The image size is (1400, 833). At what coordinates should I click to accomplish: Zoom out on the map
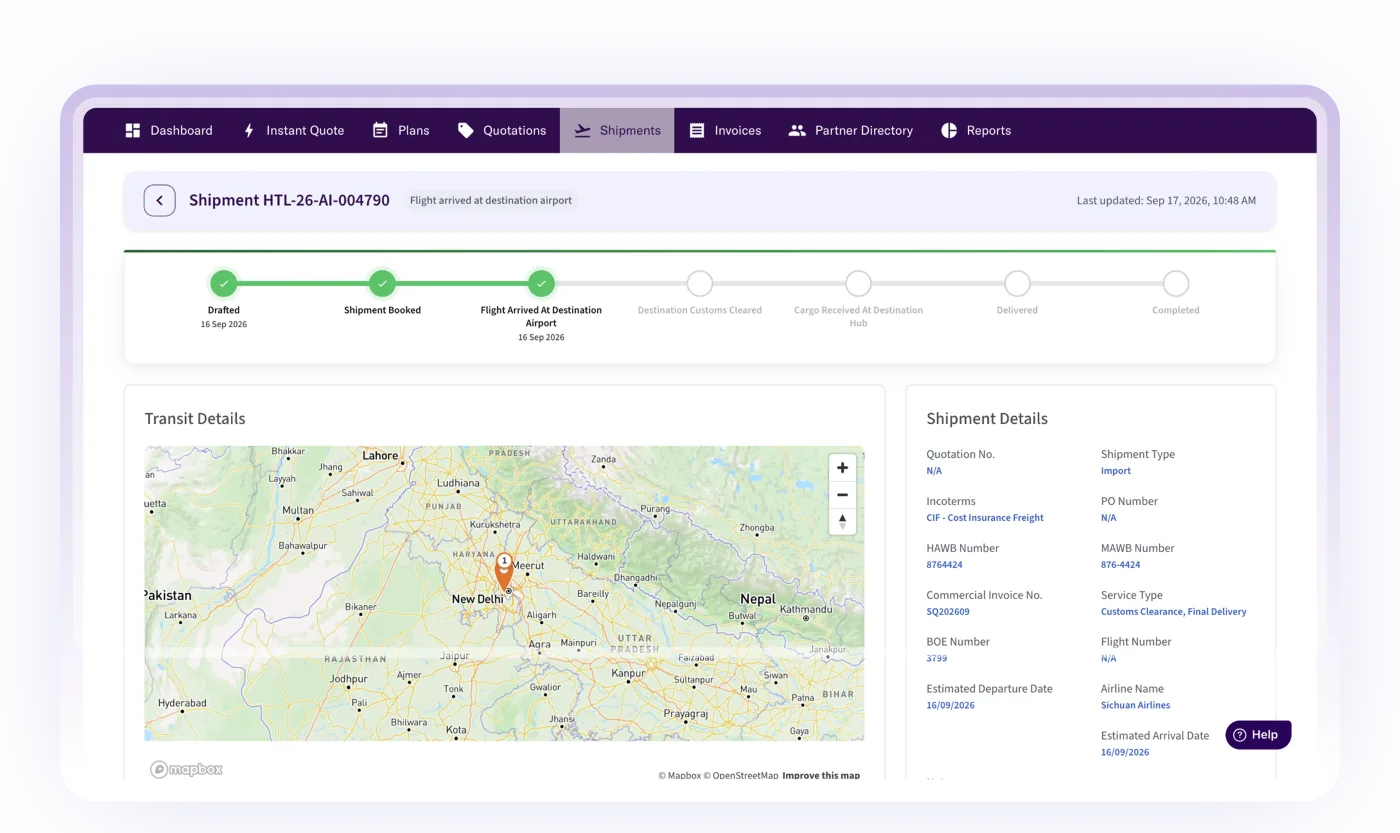842,495
